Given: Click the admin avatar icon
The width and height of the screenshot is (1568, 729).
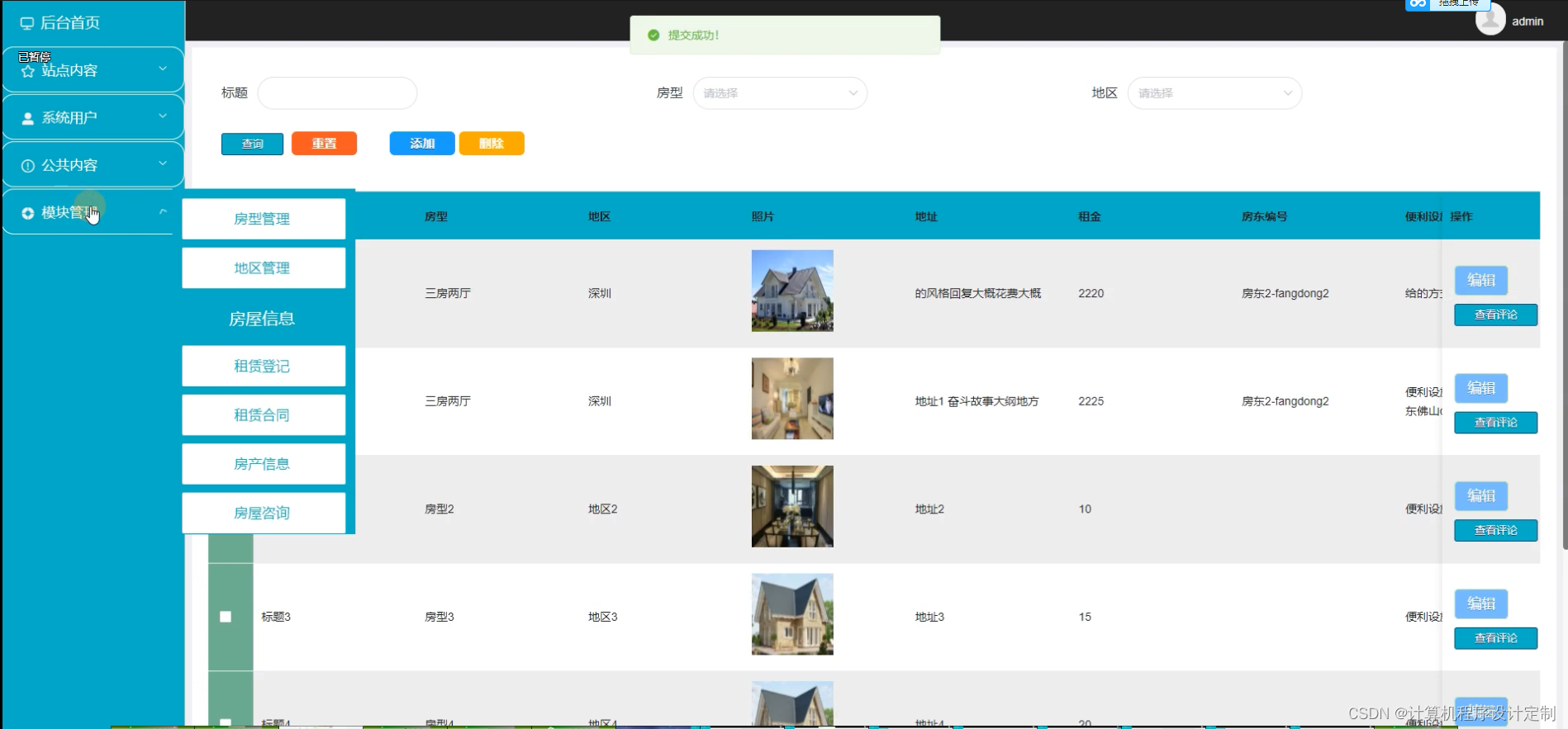Looking at the screenshot, I should 1490,19.
